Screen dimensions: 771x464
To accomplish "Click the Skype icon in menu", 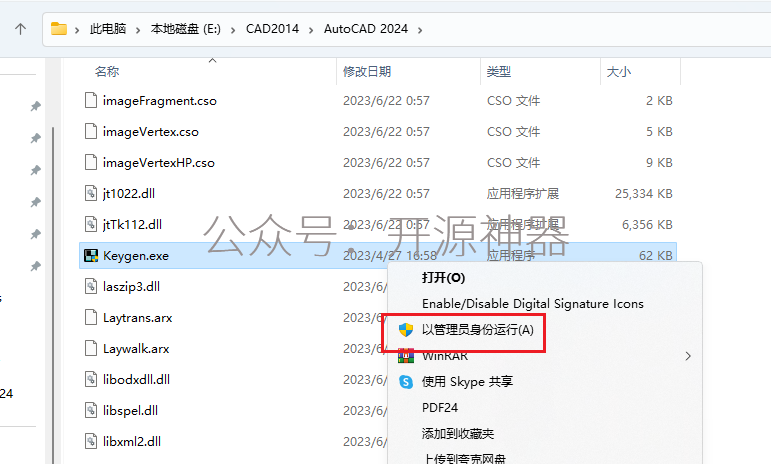I will 406,382.
